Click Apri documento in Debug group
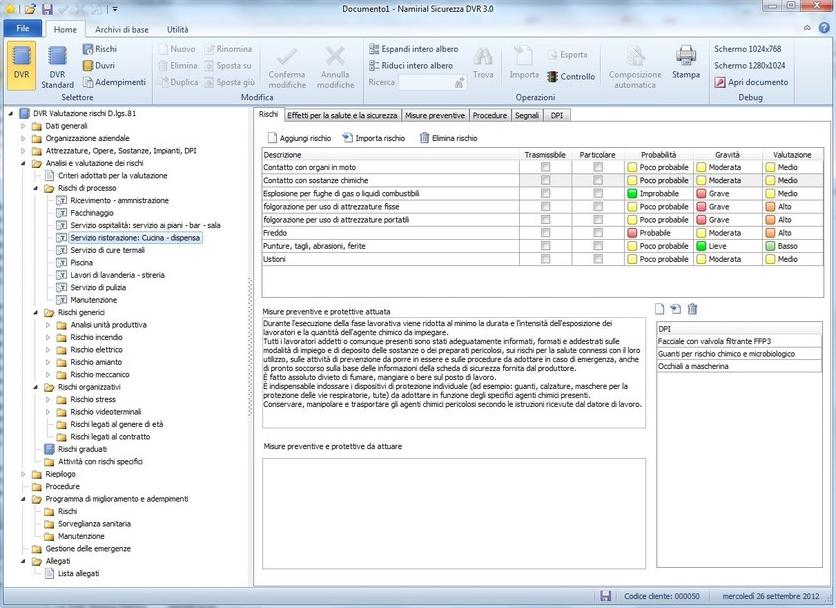Screen dimensions: 836x608 (x=751, y=82)
